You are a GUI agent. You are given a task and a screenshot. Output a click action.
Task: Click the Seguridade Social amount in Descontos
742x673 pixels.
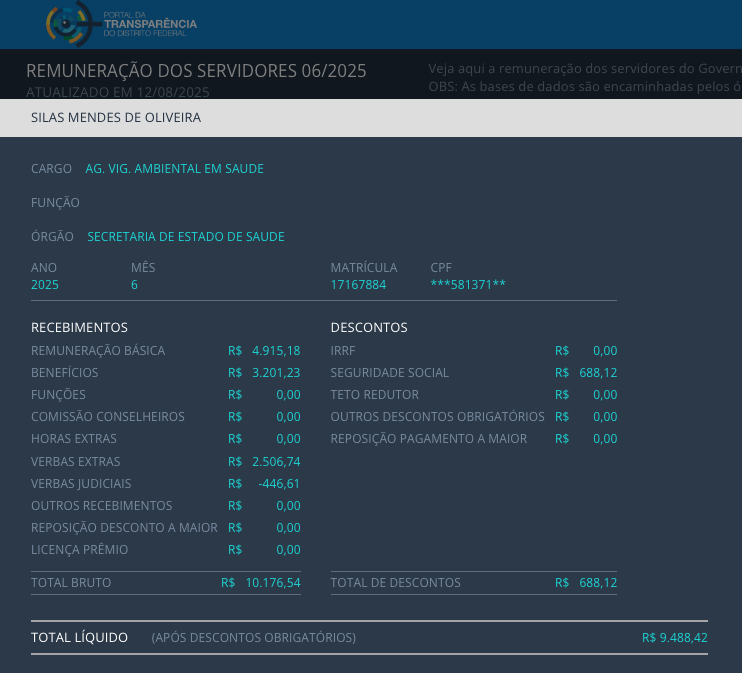(597, 373)
